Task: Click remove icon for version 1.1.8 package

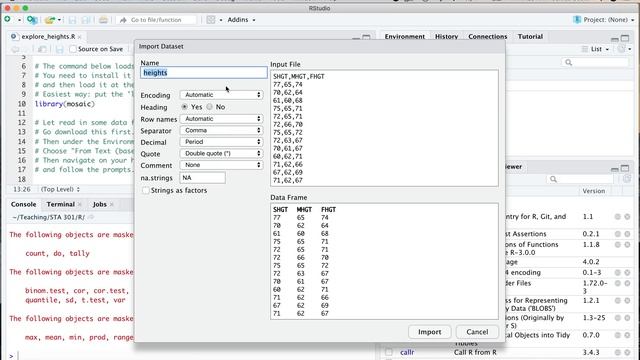Action: tap(627, 244)
